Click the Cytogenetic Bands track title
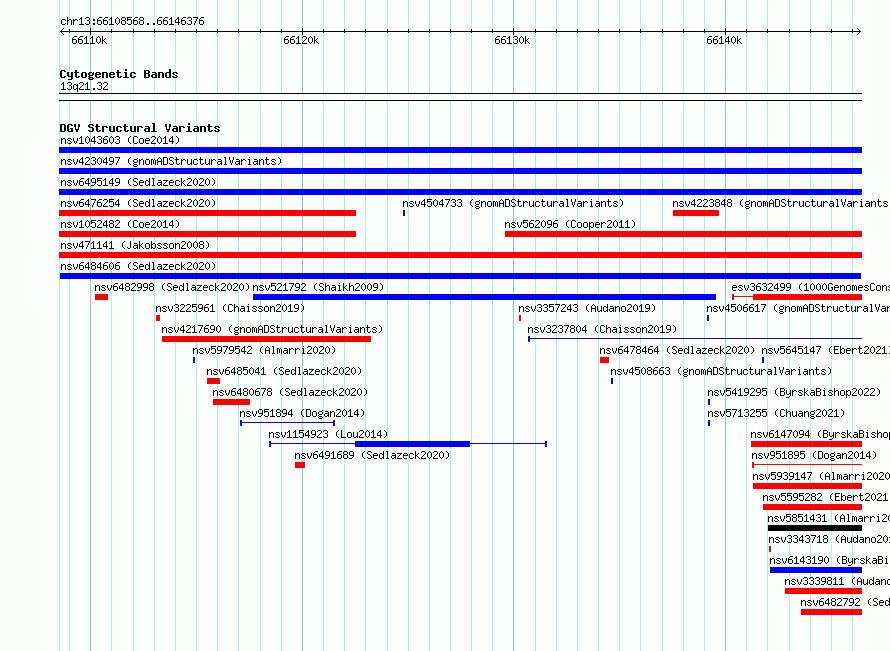The height and width of the screenshot is (651, 890). 119,74
